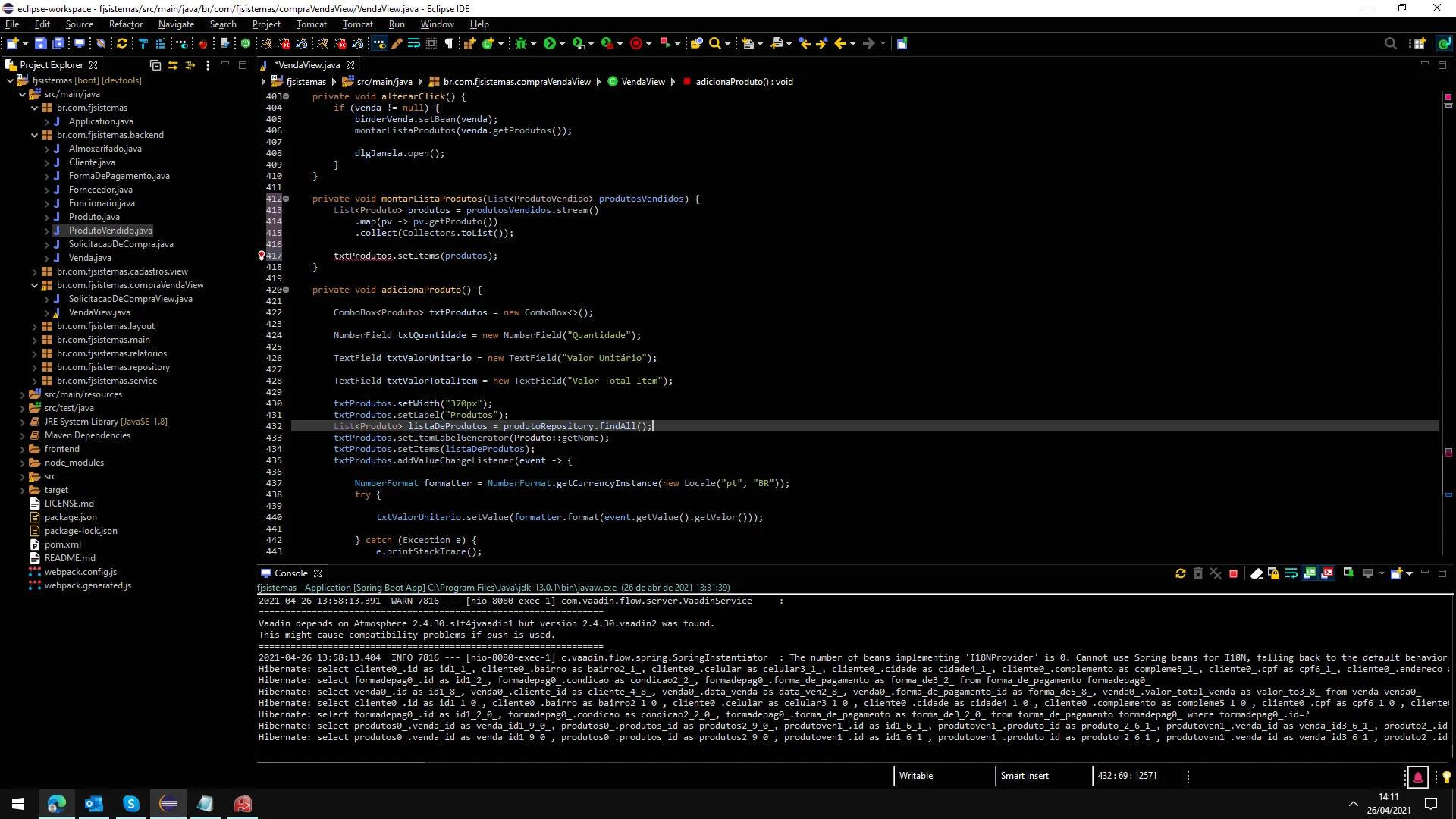Click Collapse All in Project Explorer
Screen dimensions: 1456x819
click(155, 65)
